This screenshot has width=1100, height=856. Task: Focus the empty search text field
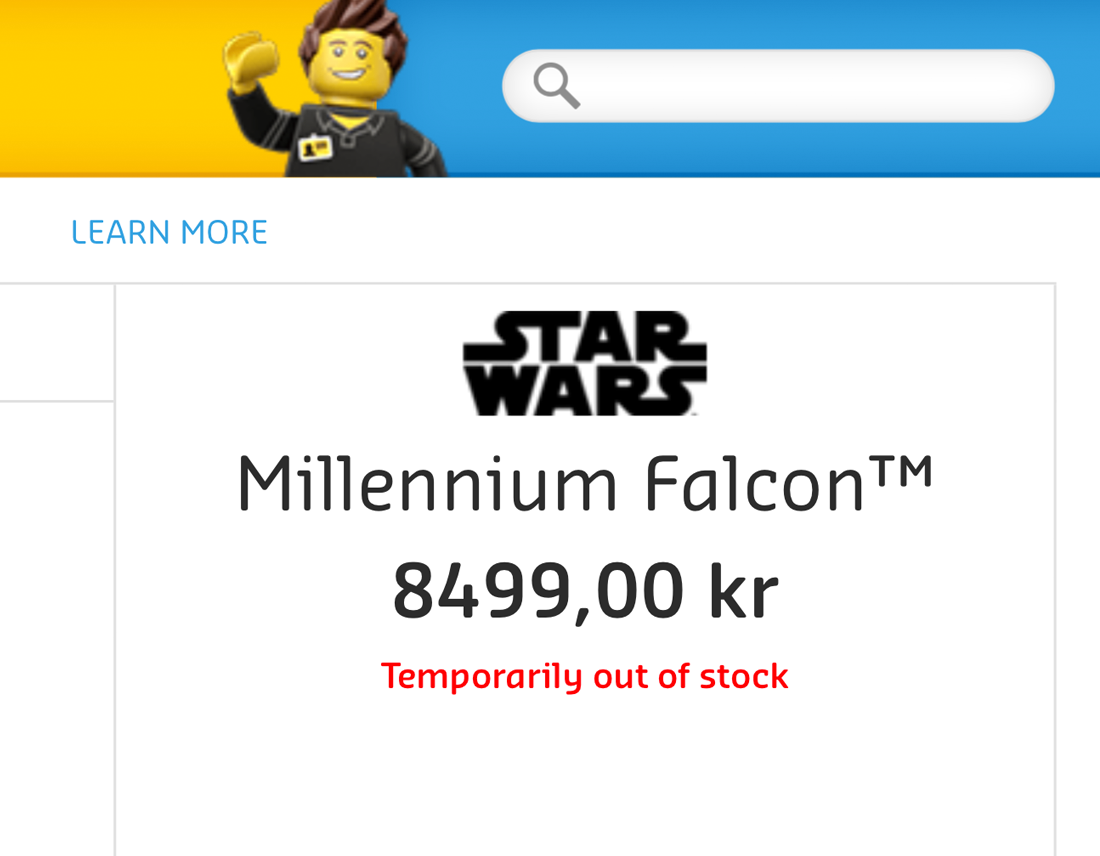778,86
